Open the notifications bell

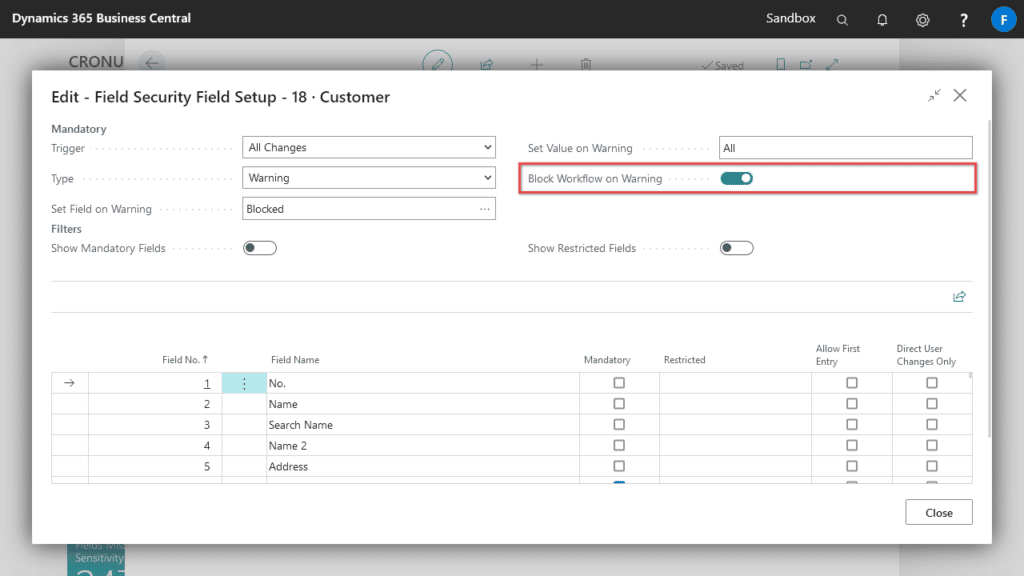tap(882, 19)
